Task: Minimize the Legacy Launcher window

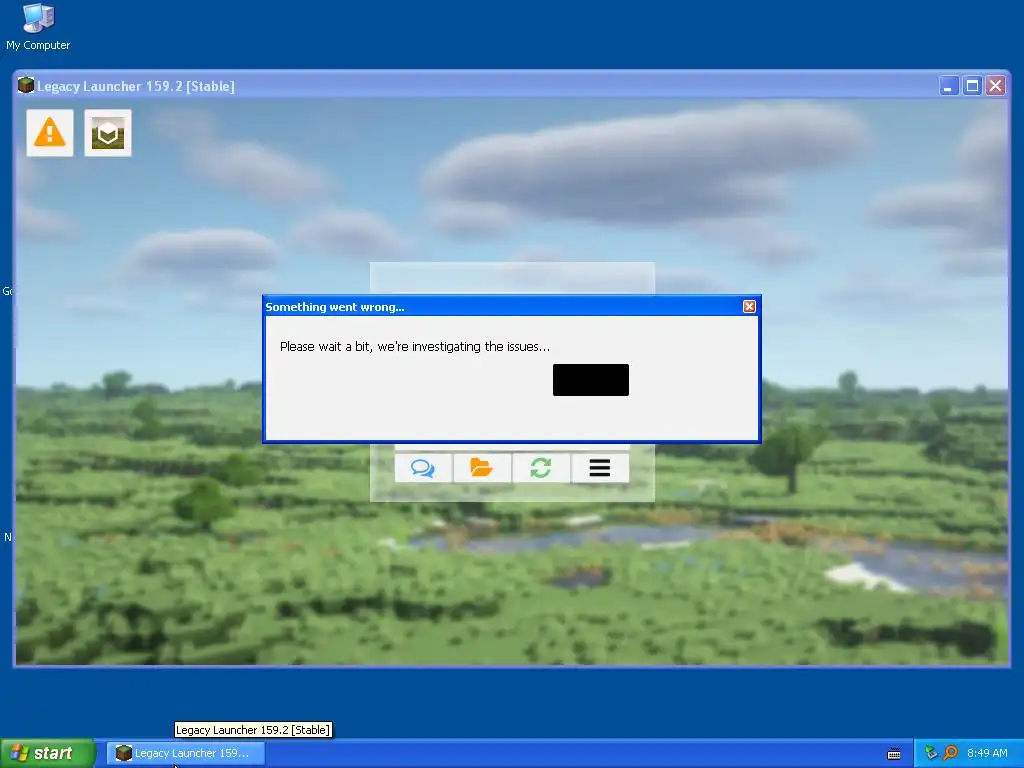Action: tap(948, 86)
